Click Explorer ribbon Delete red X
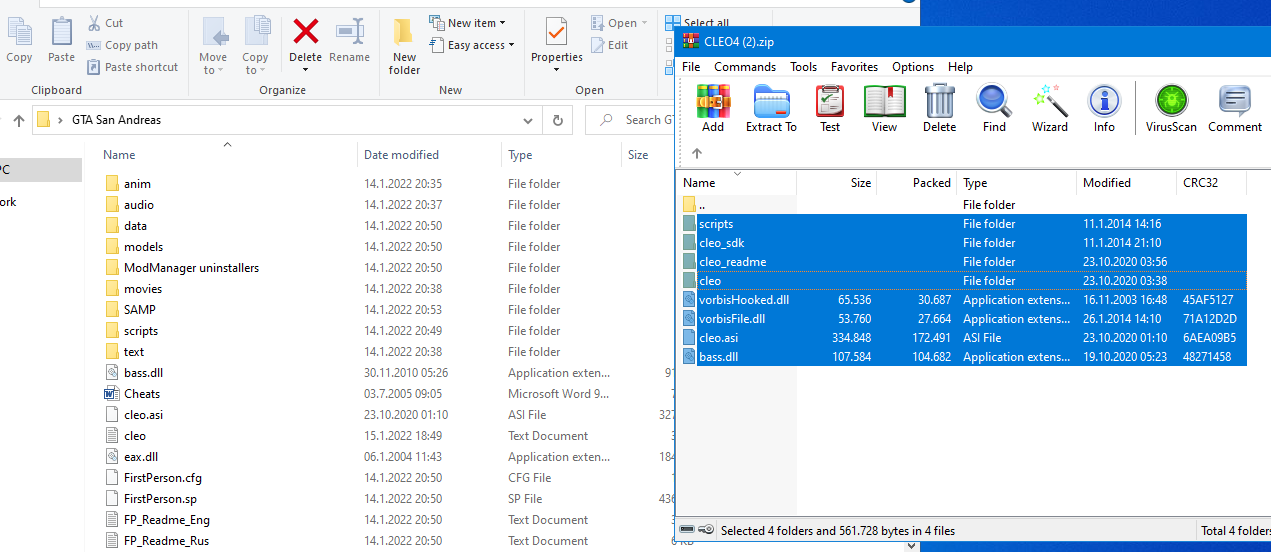 (x=306, y=32)
